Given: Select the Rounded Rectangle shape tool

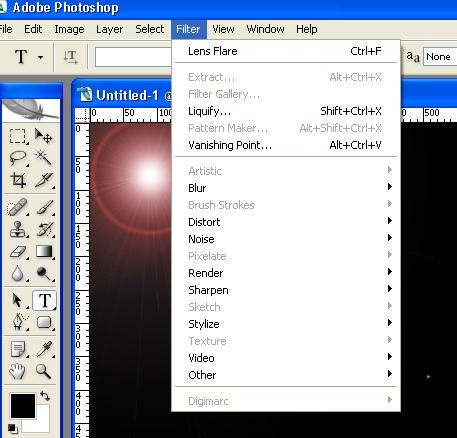Looking at the screenshot, I should pyautogui.click(x=44, y=322).
